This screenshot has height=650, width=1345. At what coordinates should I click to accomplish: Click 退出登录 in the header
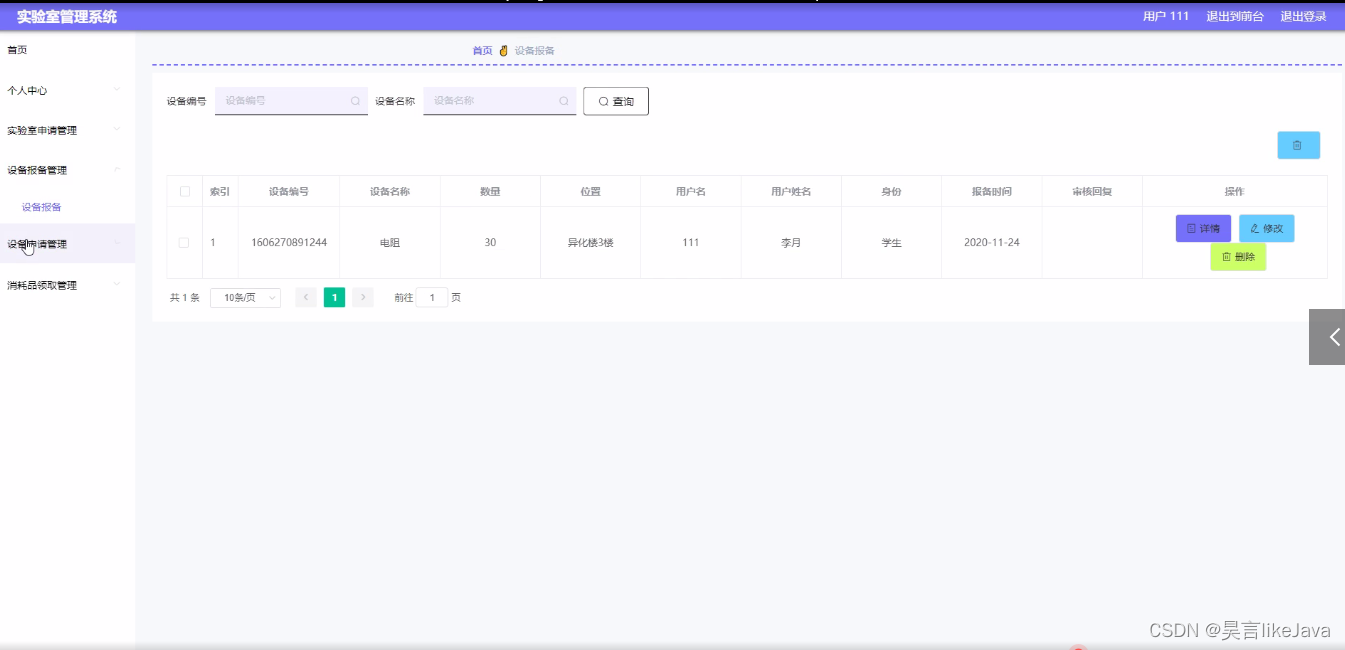(x=1303, y=16)
